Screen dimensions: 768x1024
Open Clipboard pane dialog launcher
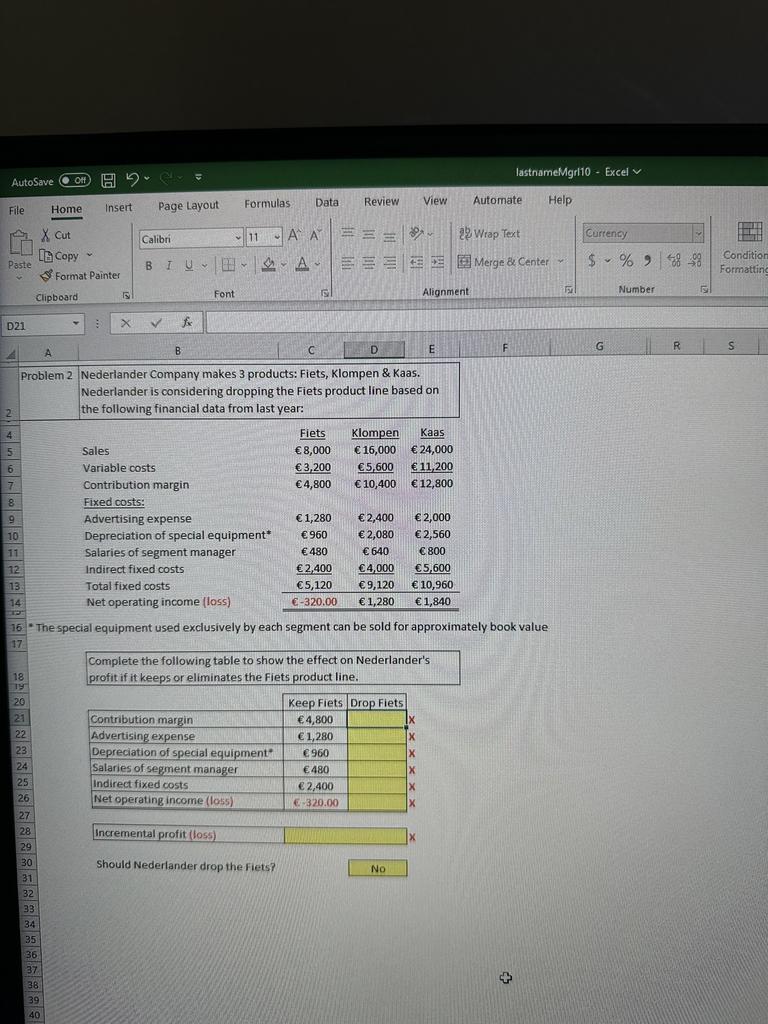[127, 296]
